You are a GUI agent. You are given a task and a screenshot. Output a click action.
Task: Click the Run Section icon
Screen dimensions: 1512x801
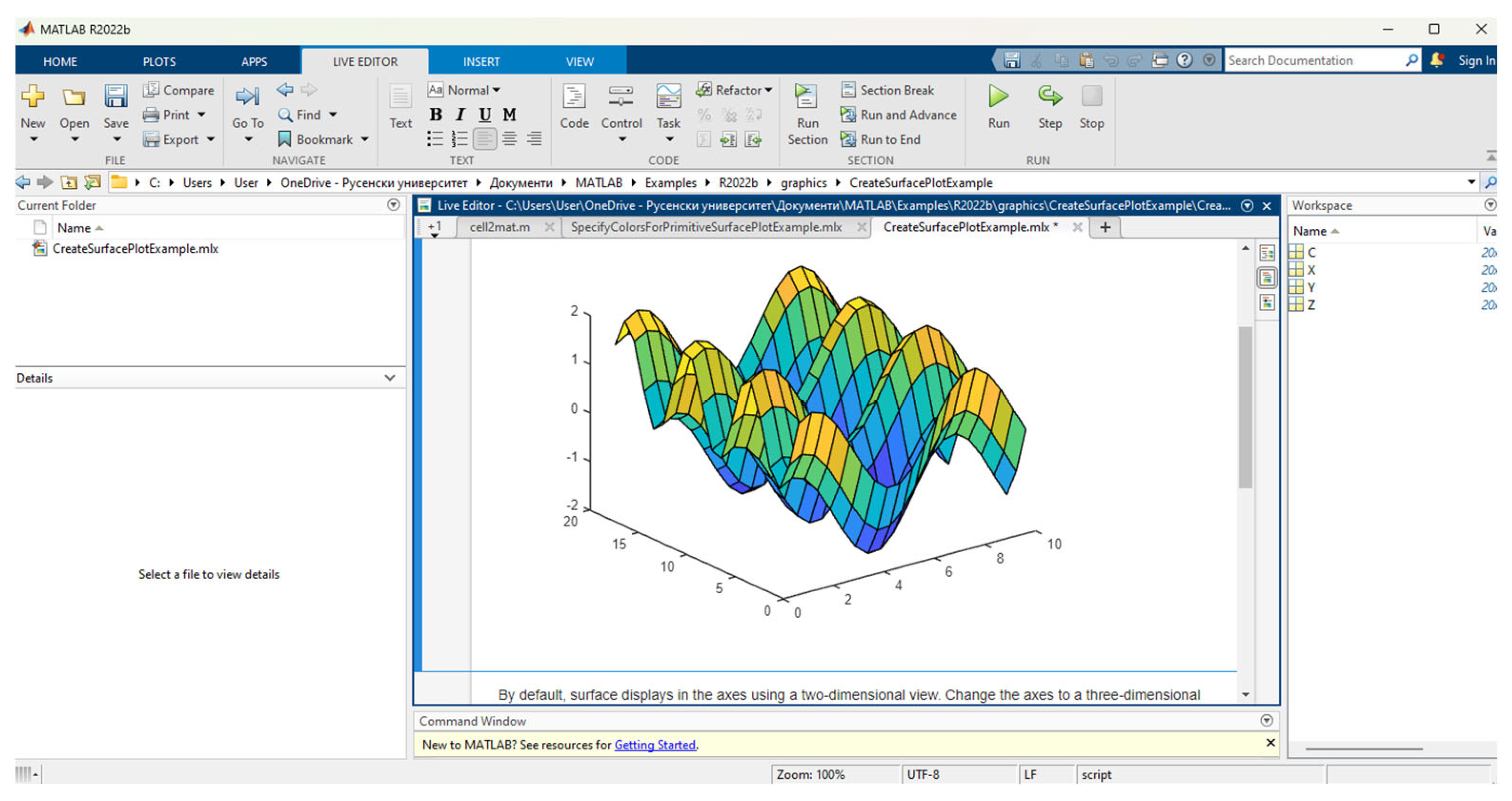[x=806, y=97]
